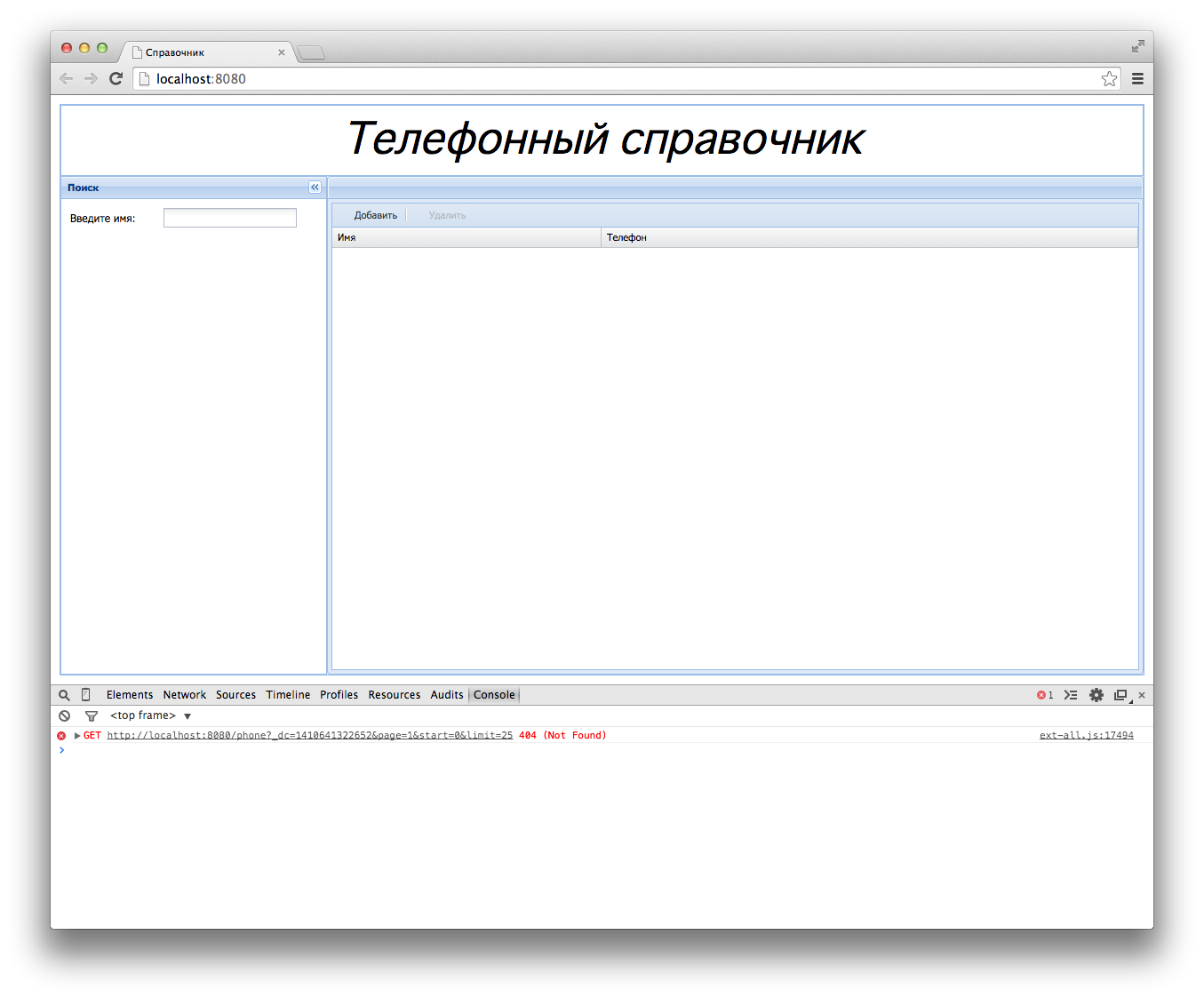
Task: Click the disabled Удалить button
Action: pyautogui.click(x=447, y=215)
